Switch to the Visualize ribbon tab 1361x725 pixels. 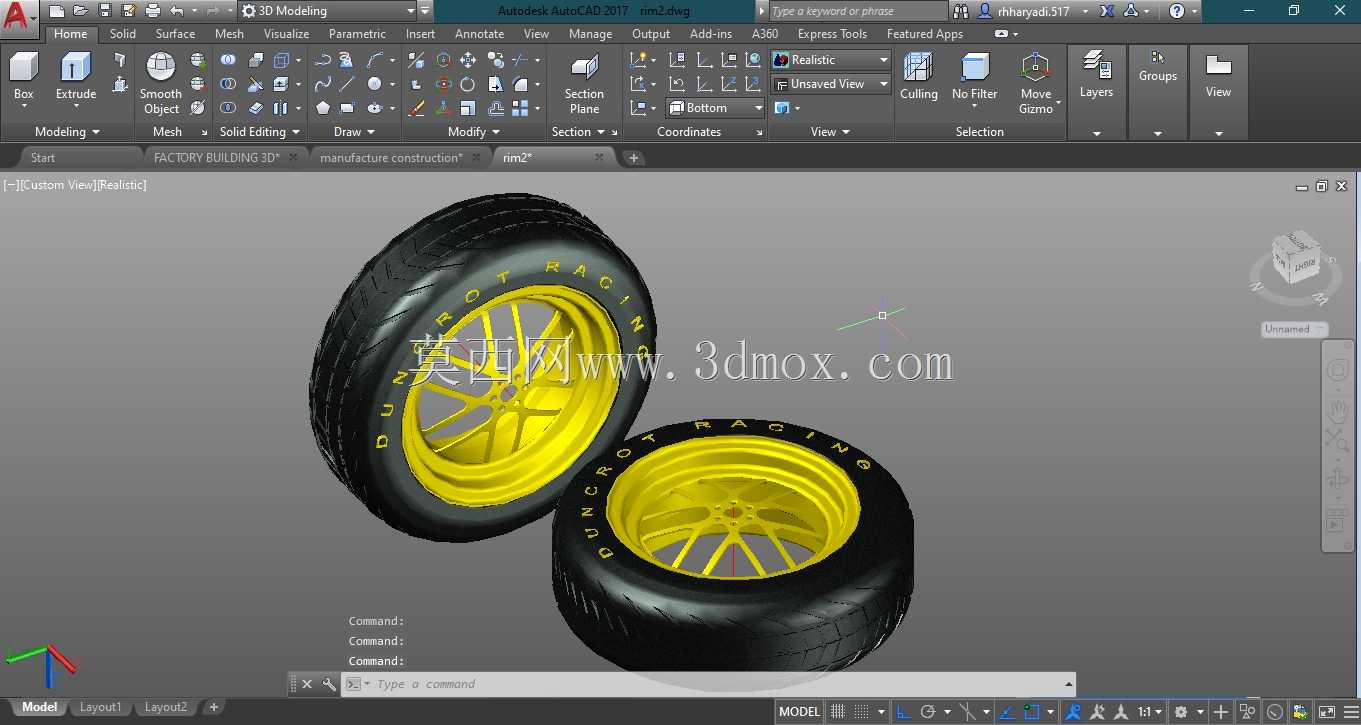point(286,34)
